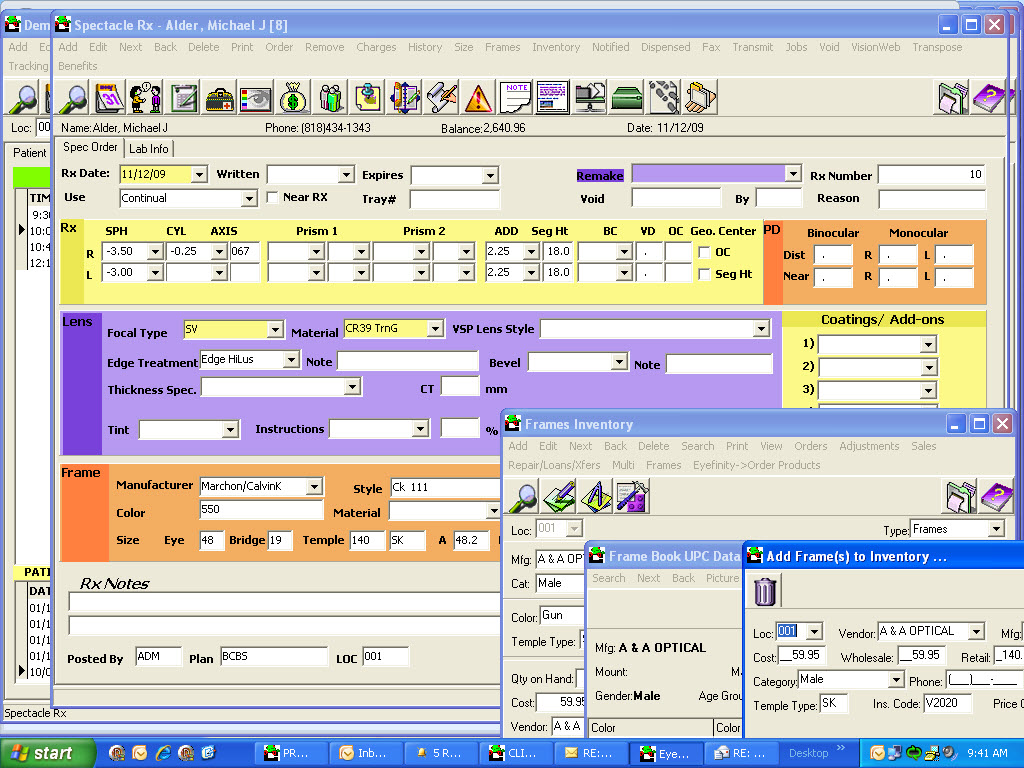1024x768 pixels.
Task: Open the Use dropdown showing Continual
Action: click(x=249, y=199)
